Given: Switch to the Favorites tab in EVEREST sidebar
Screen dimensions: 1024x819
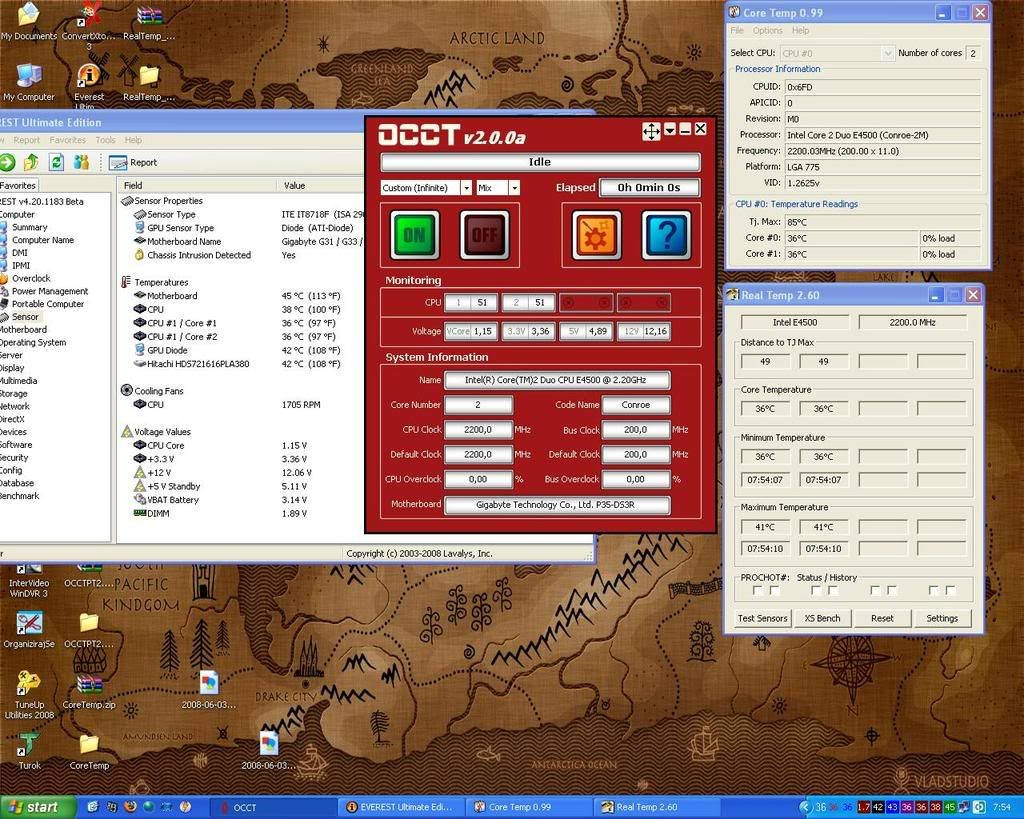Looking at the screenshot, I should pyautogui.click(x=18, y=185).
